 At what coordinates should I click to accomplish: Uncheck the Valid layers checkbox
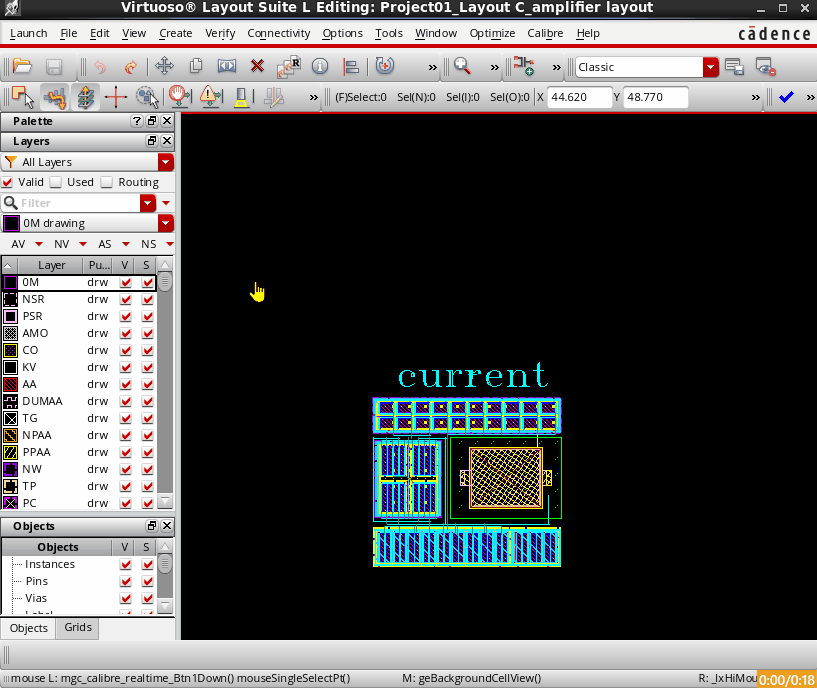[8, 182]
